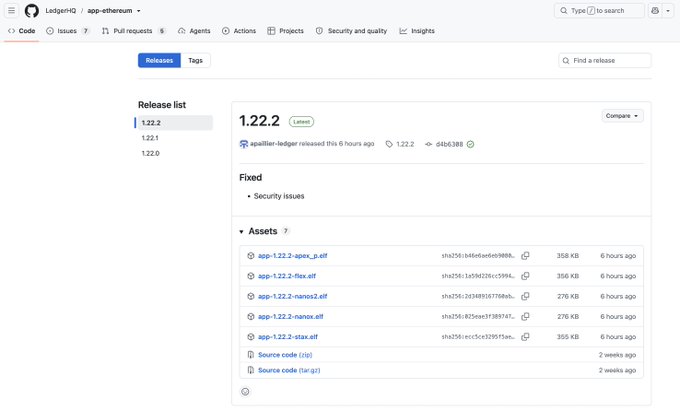The image size is (680, 411).
Task: Copy sha256 for nanox.elf asset
Action: (525, 316)
